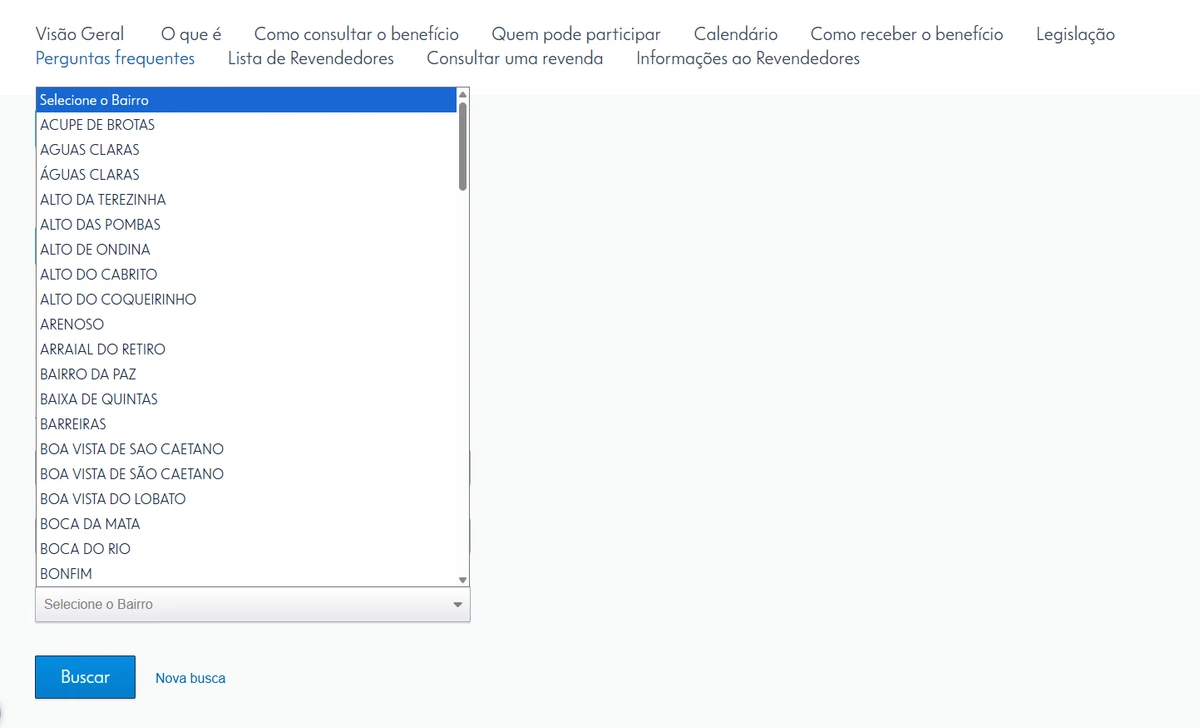Open Legislação menu item
The image size is (1200, 728).
(1075, 34)
